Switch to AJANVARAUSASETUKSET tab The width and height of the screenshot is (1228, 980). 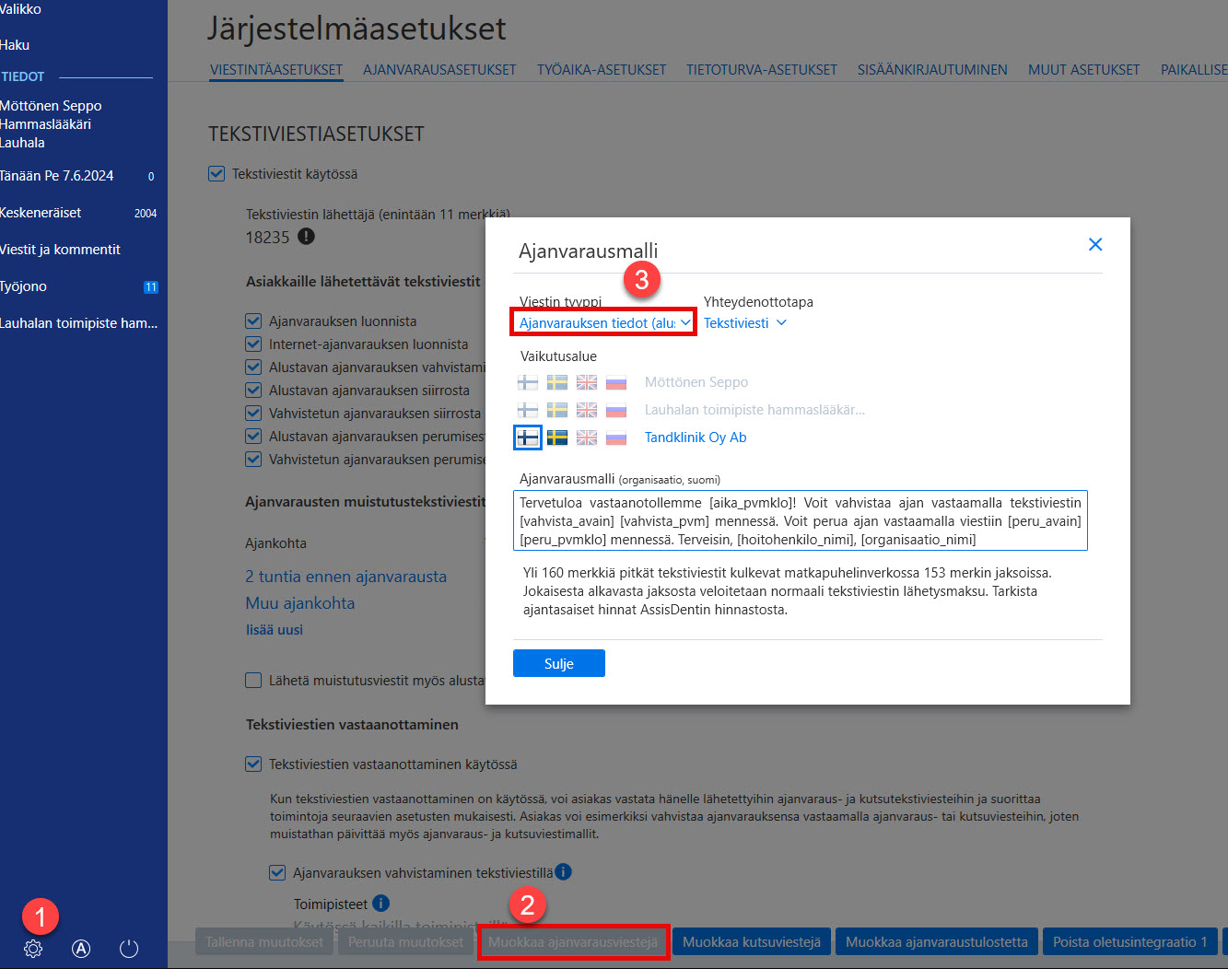click(439, 69)
